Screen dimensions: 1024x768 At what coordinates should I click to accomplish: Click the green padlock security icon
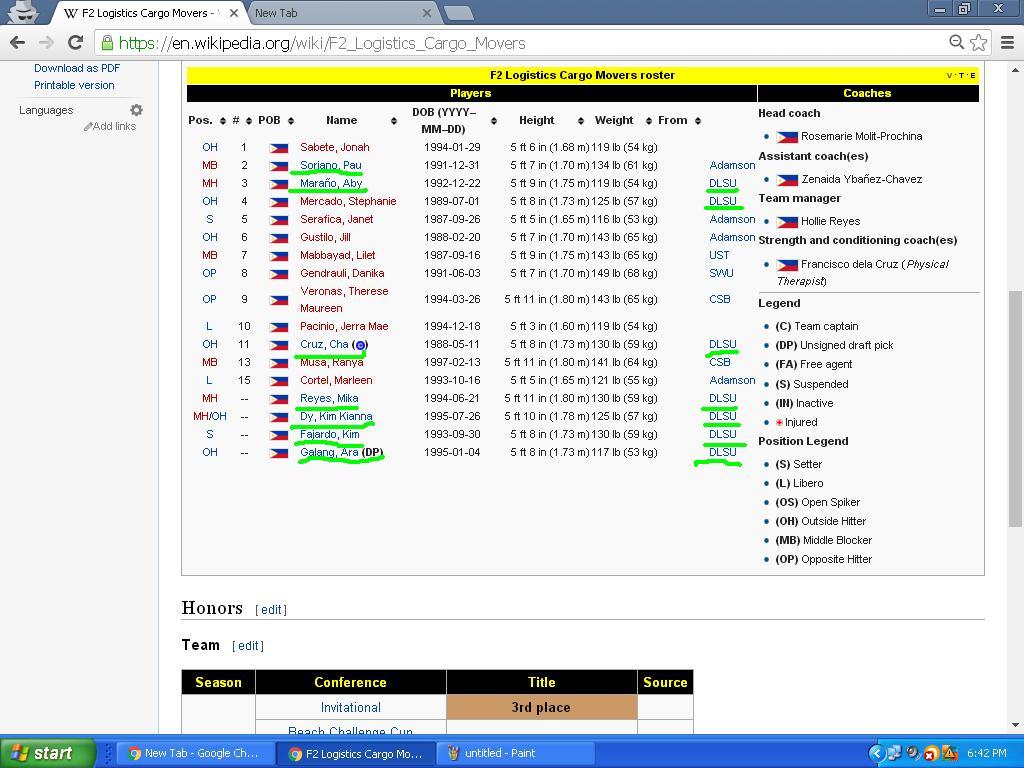(x=107, y=43)
